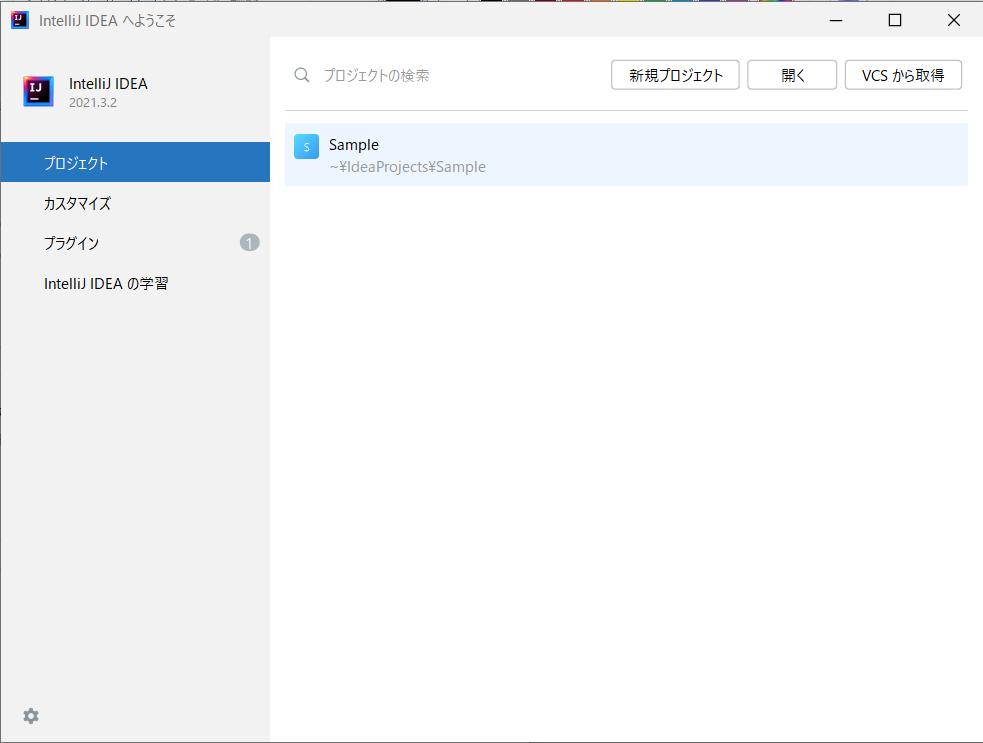Minimize the IntelliJ IDEA welcome window
Viewport: 983px width, 743px height.
[x=836, y=20]
